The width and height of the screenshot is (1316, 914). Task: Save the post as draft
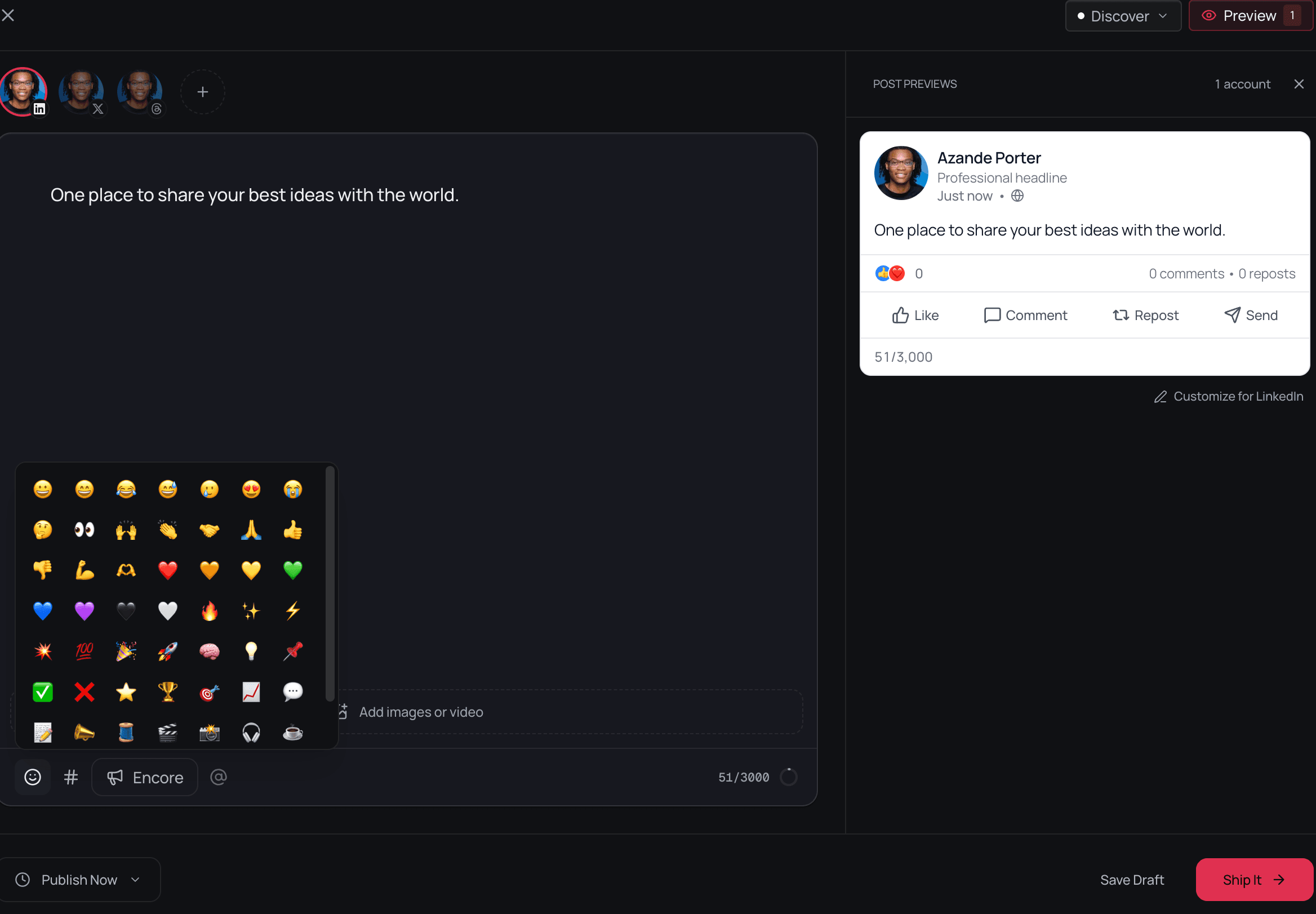pos(1132,880)
